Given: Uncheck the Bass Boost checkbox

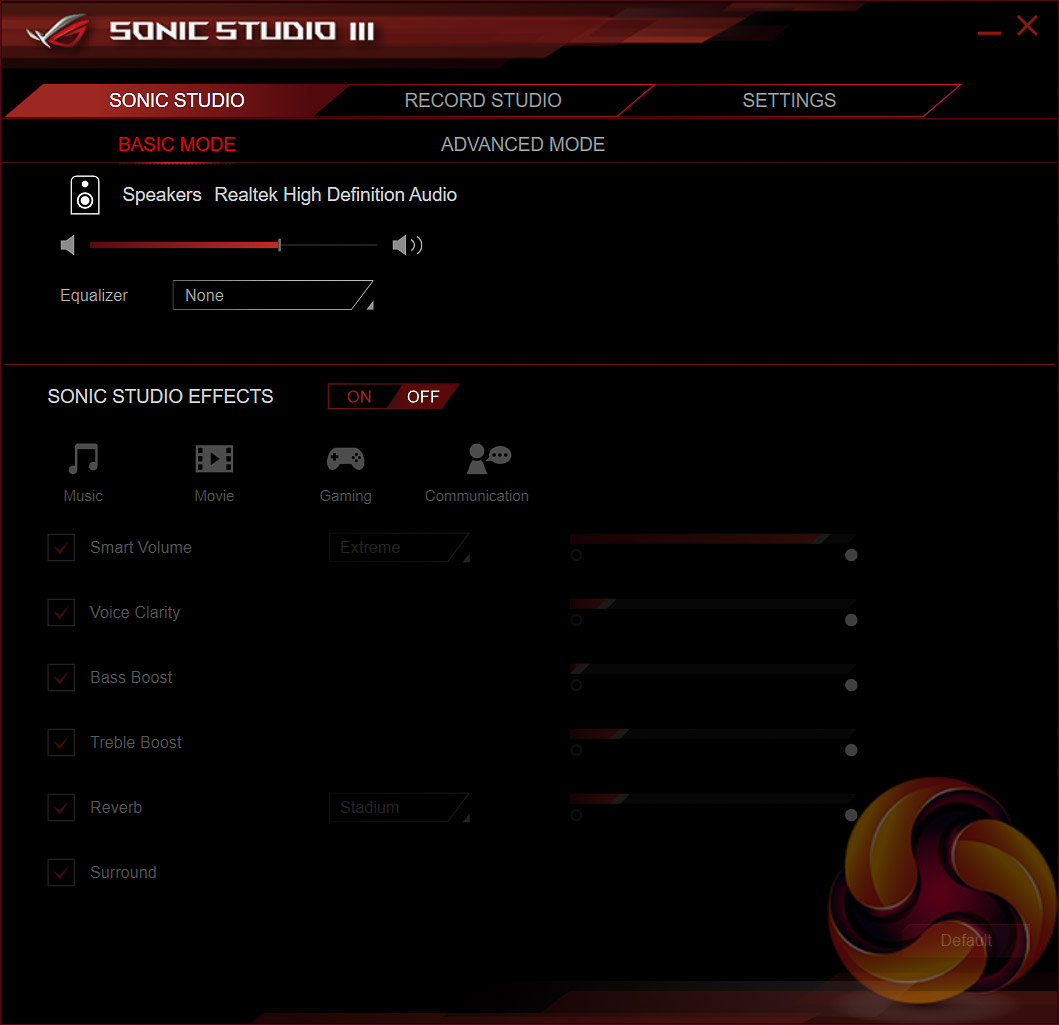Looking at the screenshot, I should (x=61, y=677).
